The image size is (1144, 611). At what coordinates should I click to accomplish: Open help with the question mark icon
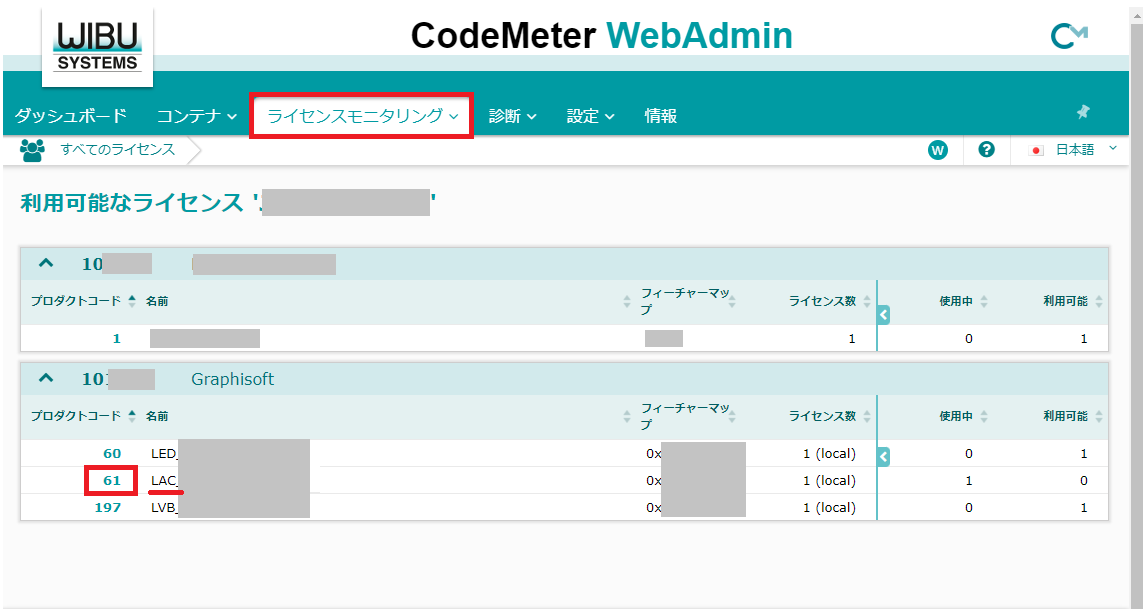click(986, 150)
